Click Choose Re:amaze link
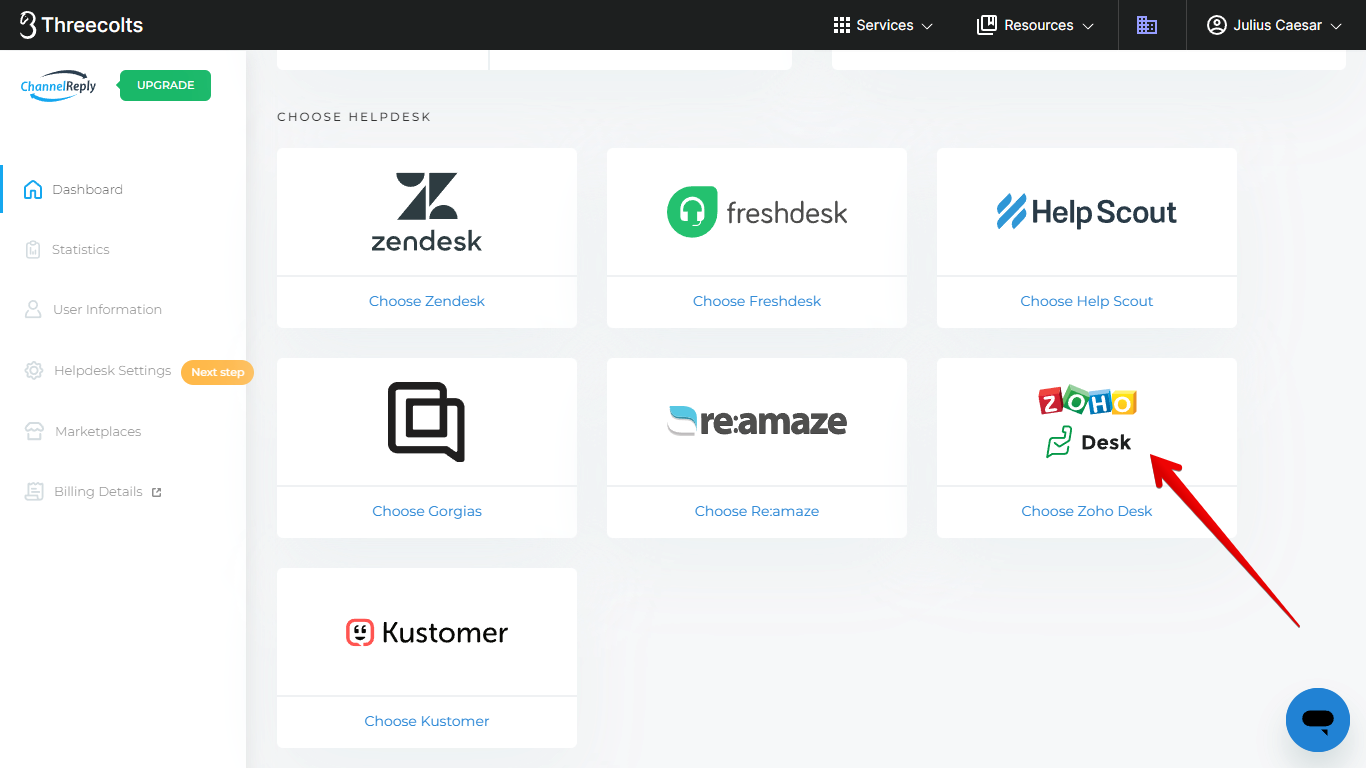This screenshot has width=1366, height=768. point(757,511)
